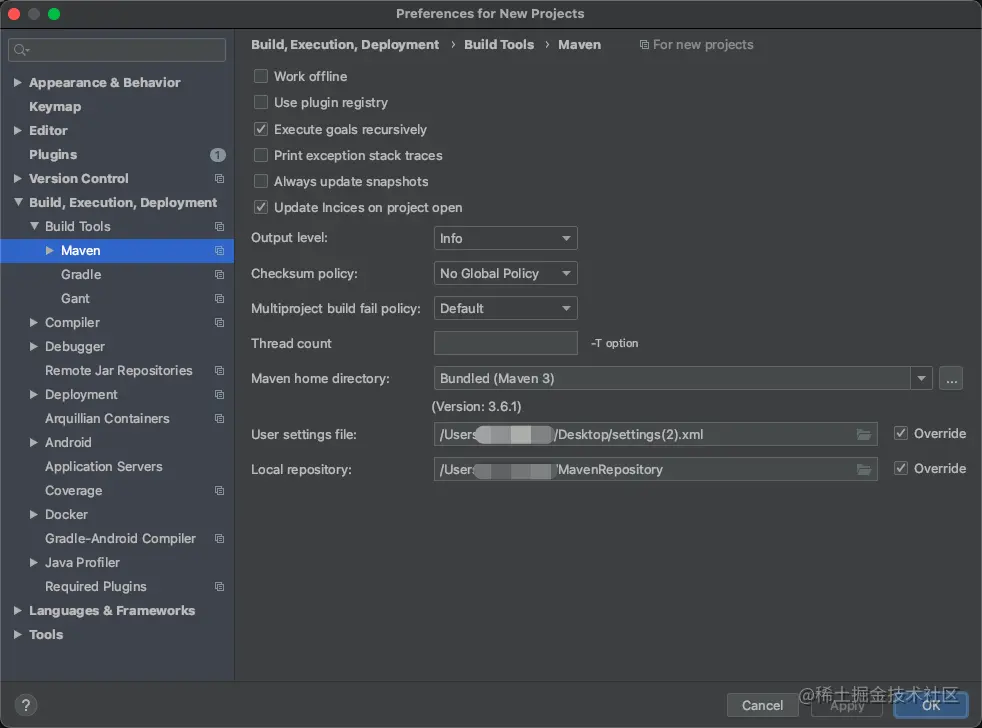982x728 pixels.
Task: Open Multiproject build fail policy dropdown
Action: (505, 308)
